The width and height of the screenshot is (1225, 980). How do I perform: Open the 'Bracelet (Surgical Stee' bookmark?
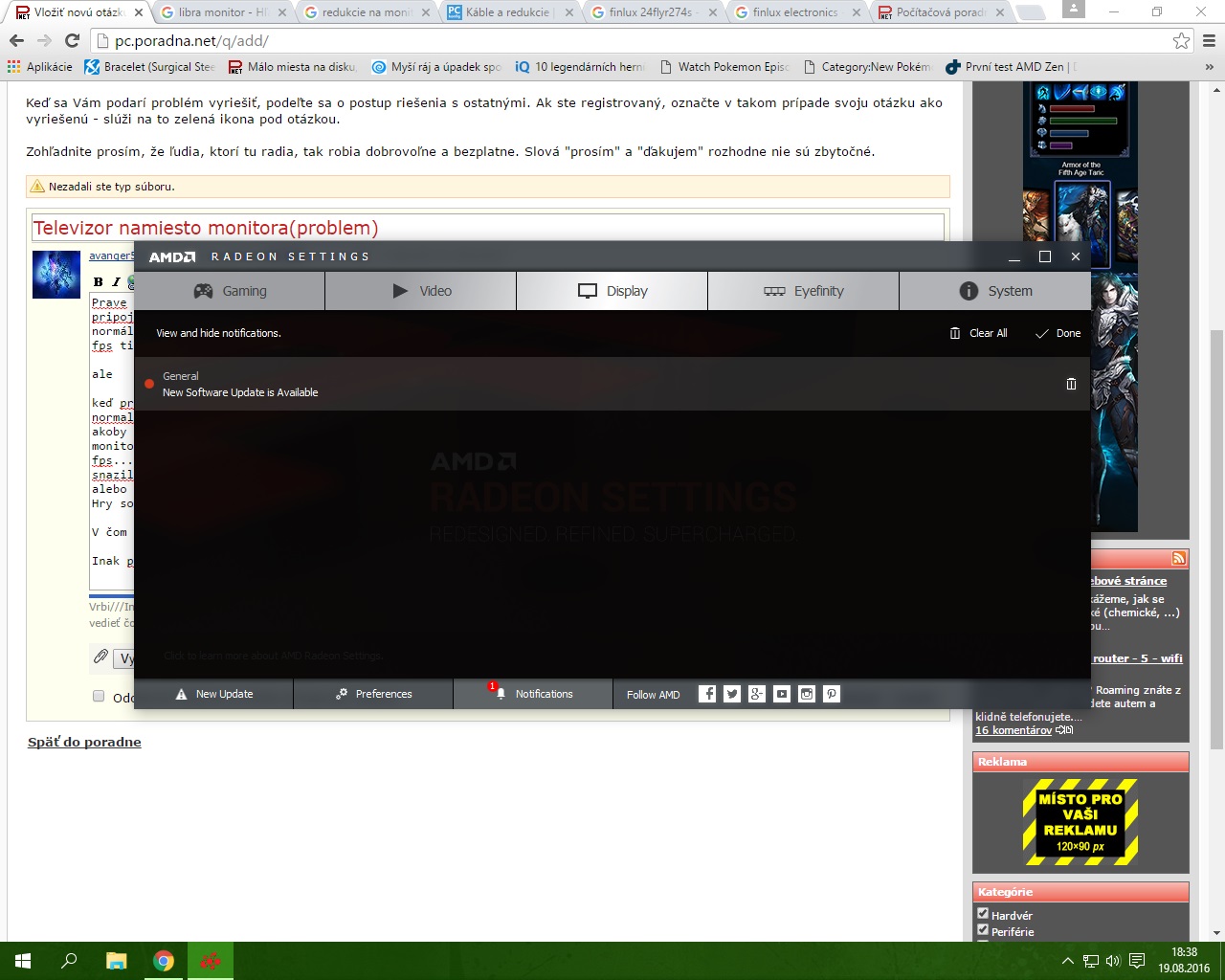click(150, 67)
